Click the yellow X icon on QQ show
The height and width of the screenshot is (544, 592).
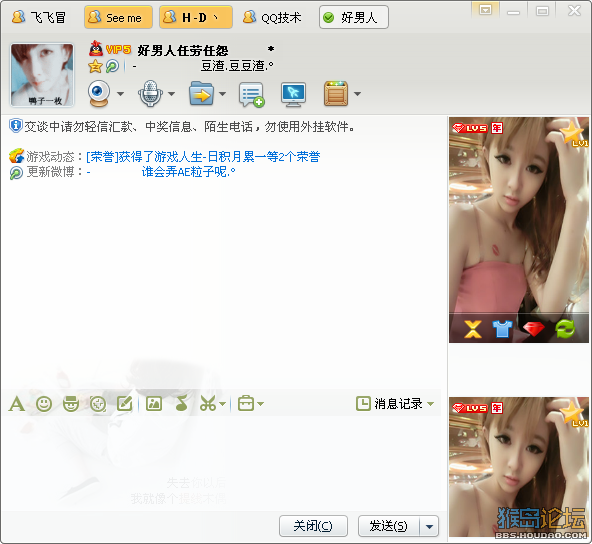(473, 329)
